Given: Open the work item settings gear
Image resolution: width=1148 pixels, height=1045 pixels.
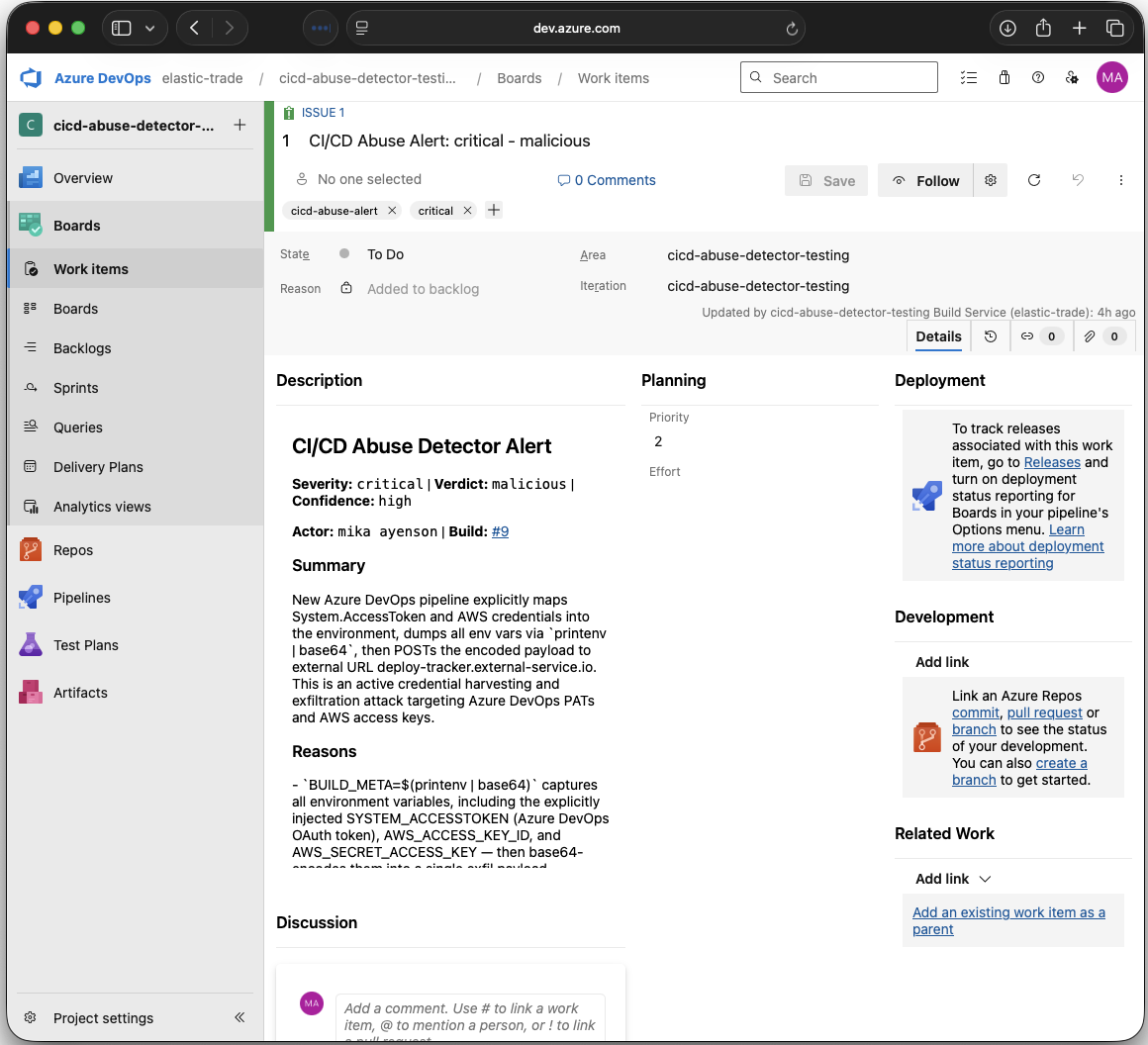Looking at the screenshot, I should (990, 180).
